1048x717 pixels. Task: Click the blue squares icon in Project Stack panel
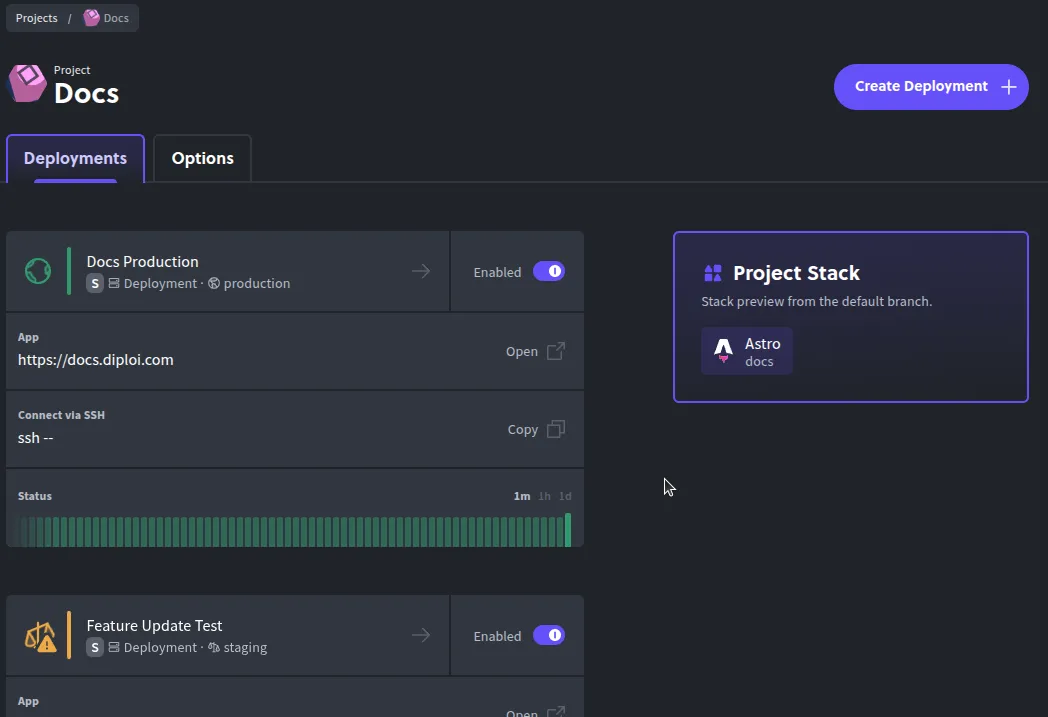712,272
